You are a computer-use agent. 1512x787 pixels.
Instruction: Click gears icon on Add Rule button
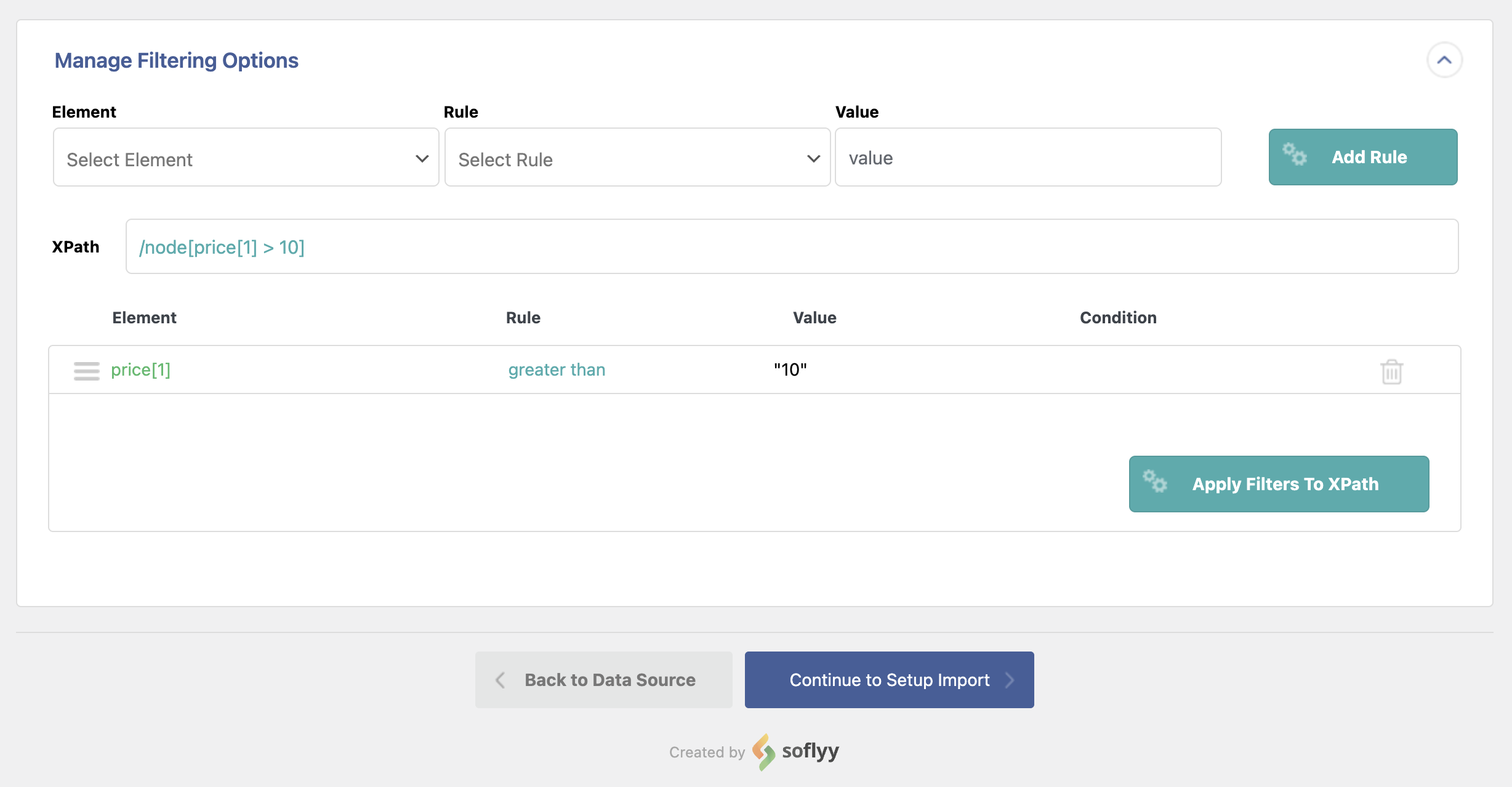coord(1295,155)
